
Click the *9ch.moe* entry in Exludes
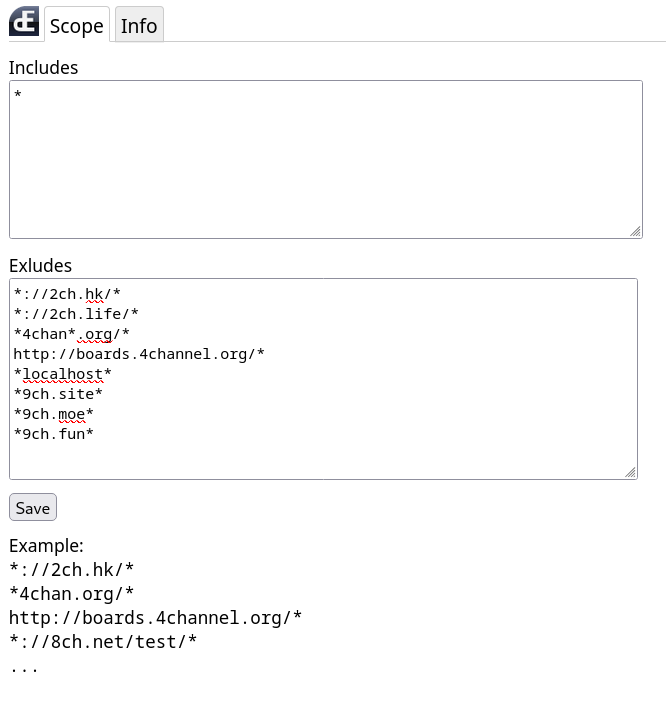[53, 413]
